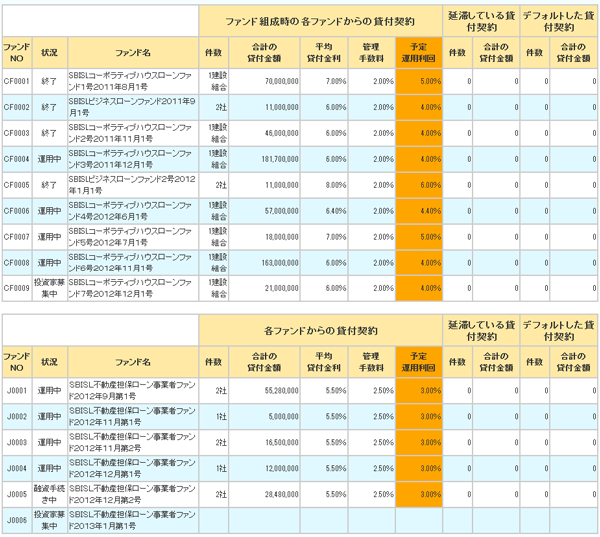Viewport: 600px width, 537px height.
Task: Select fund name ending 2013年1月第1号
Action: coord(132,520)
